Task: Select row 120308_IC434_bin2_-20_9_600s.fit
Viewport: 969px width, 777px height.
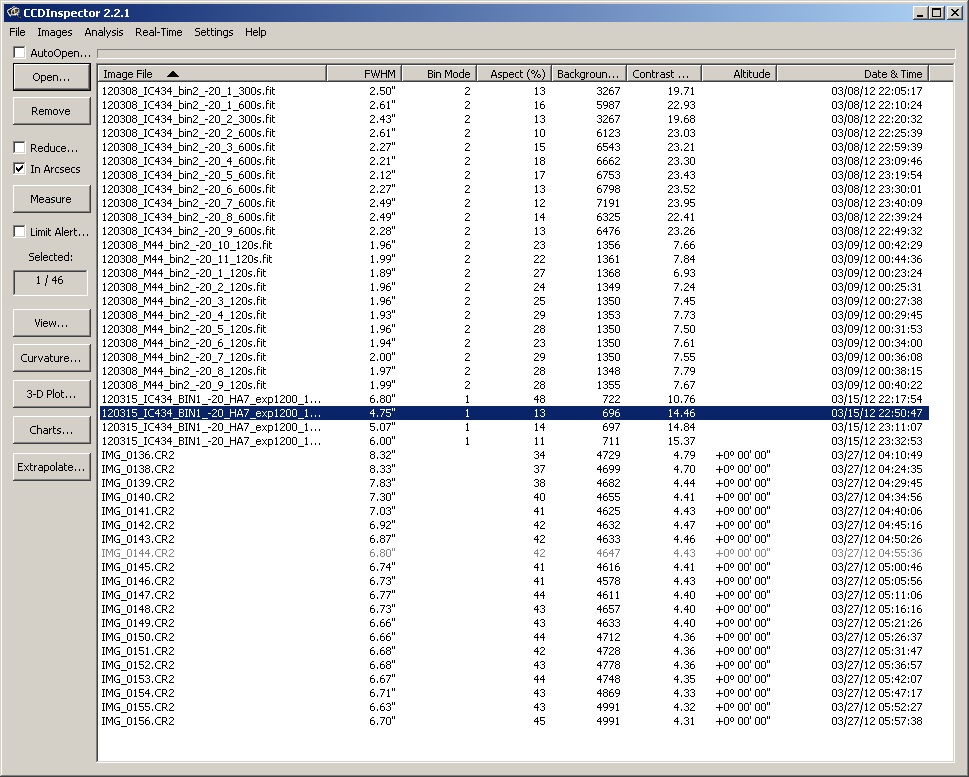Action: click(x=514, y=231)
